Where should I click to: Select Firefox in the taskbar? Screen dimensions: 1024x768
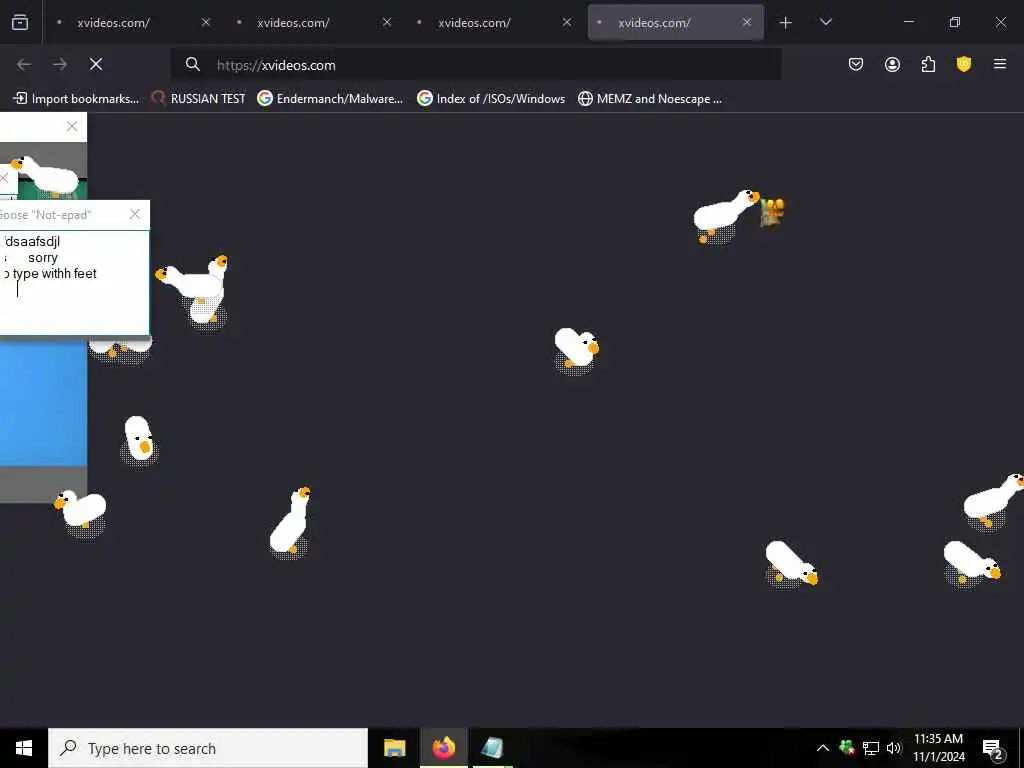[443, 748]
